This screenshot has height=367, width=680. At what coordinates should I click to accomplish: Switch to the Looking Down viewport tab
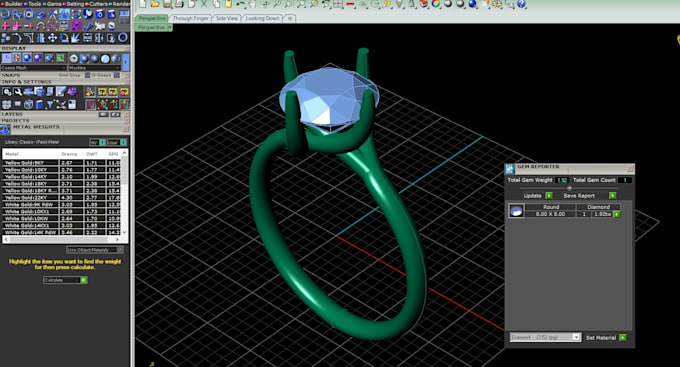(x=262, y=18)
